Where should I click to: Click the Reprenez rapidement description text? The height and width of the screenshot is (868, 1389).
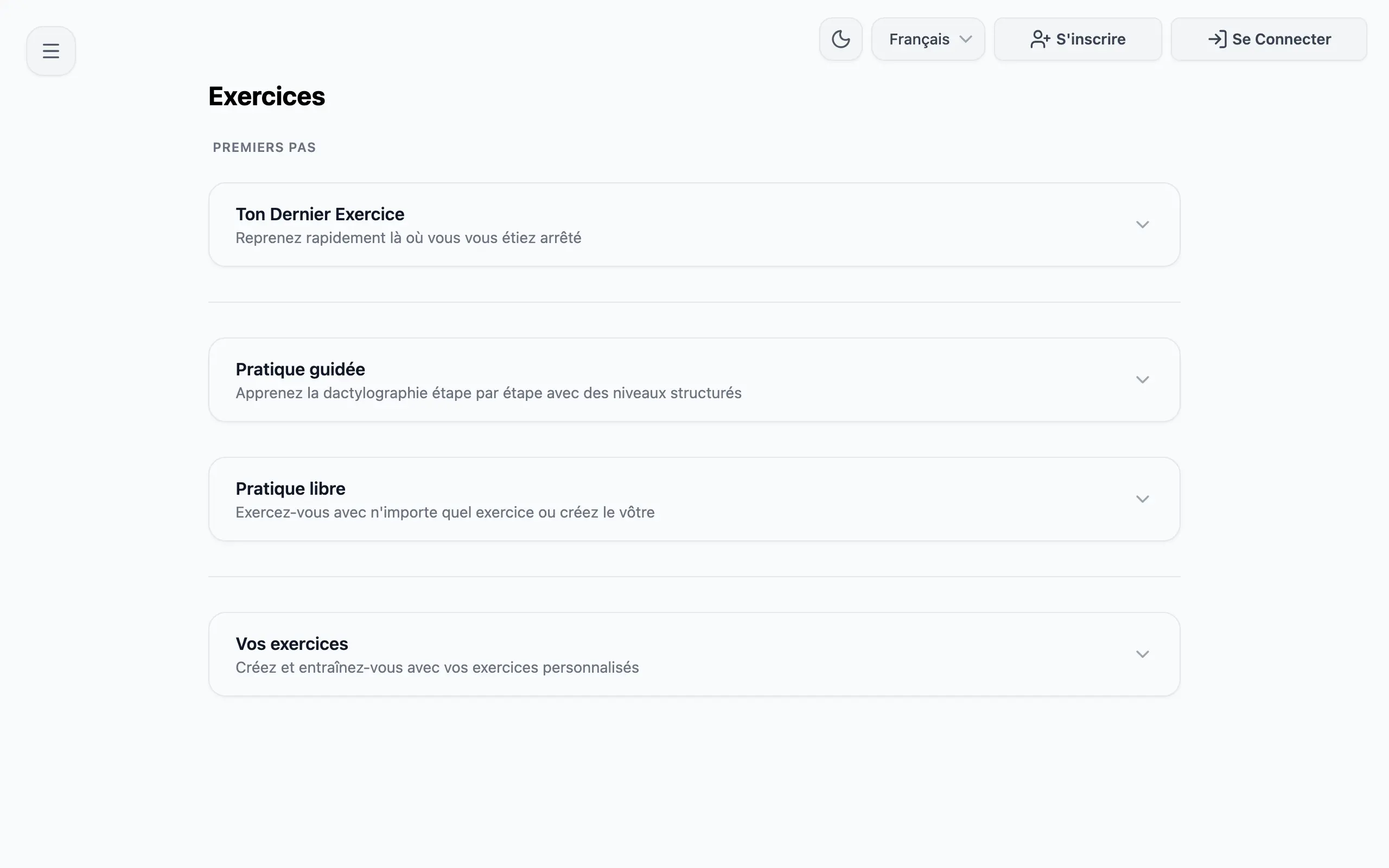408,237
